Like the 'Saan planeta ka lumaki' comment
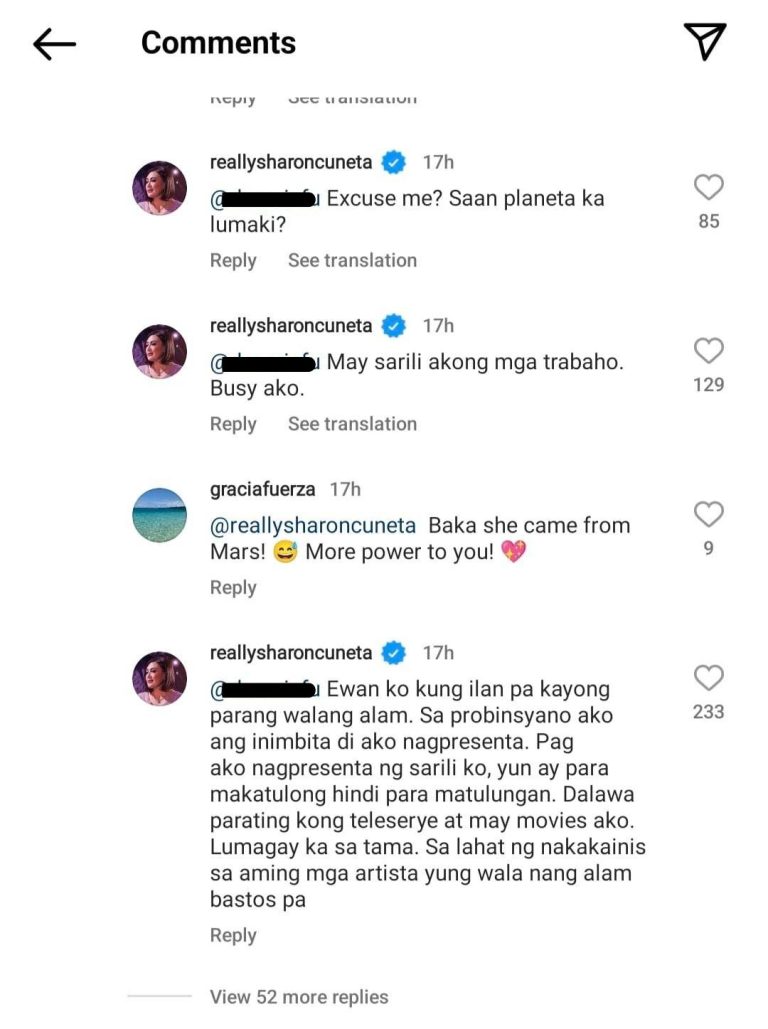Image resolution: width=768 pixels, height=1029 pixels. pyautogui.click(x=708, y=187)
